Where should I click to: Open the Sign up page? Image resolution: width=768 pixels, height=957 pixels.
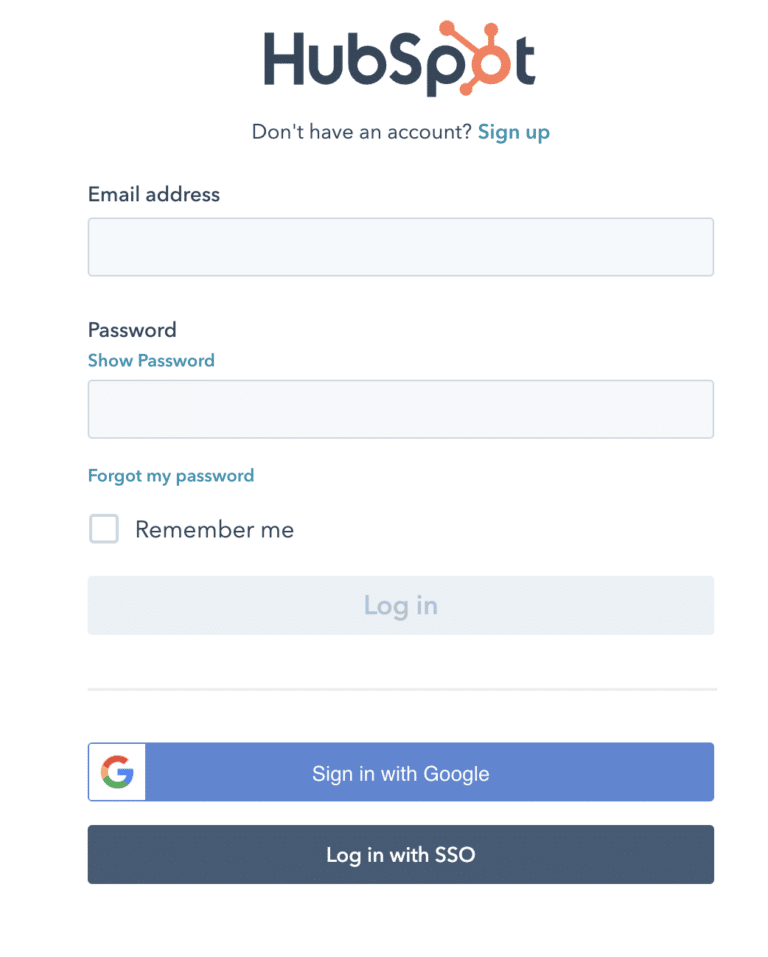click(x=513, y=131)
